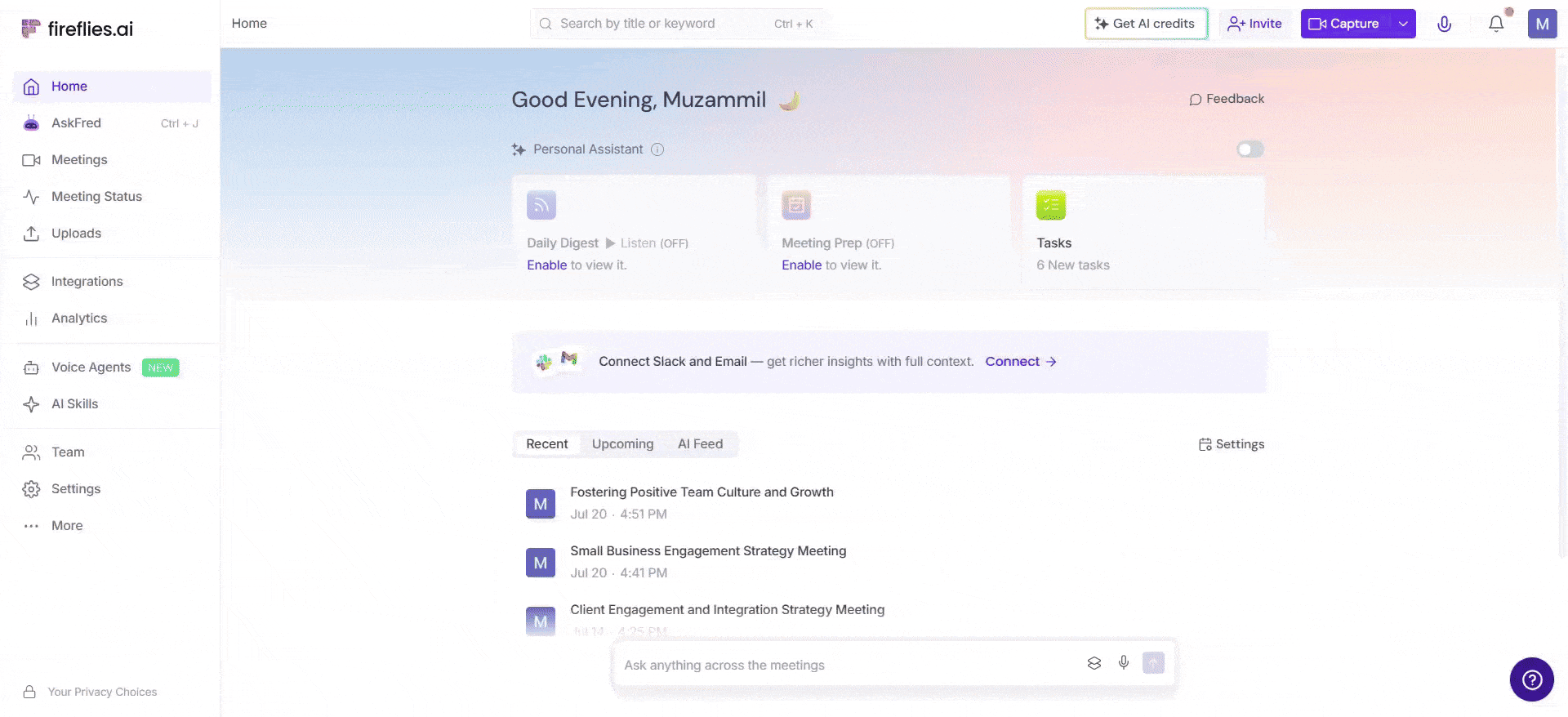Open the meeting list Settings
Viewport: 1568px width, 717px height.
[1231, 444]
